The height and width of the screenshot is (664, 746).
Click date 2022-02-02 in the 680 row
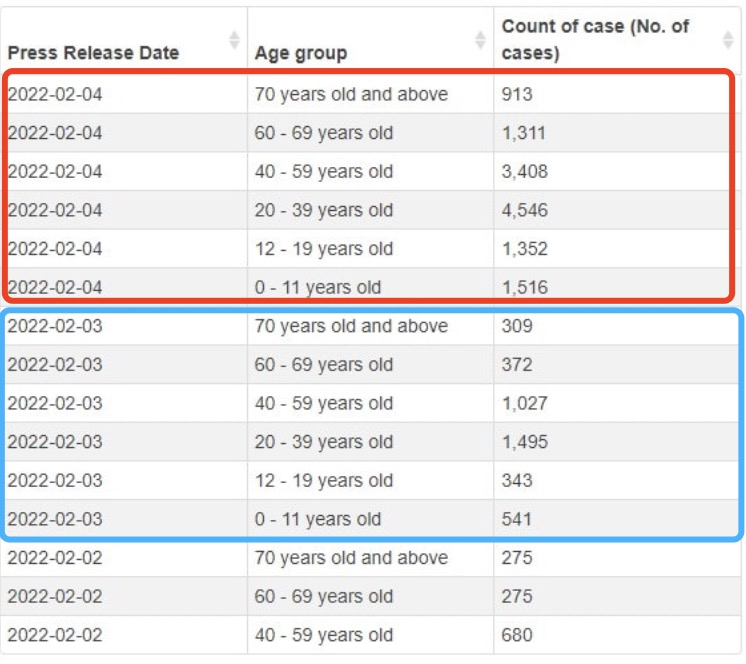click(x=55, y=635)
